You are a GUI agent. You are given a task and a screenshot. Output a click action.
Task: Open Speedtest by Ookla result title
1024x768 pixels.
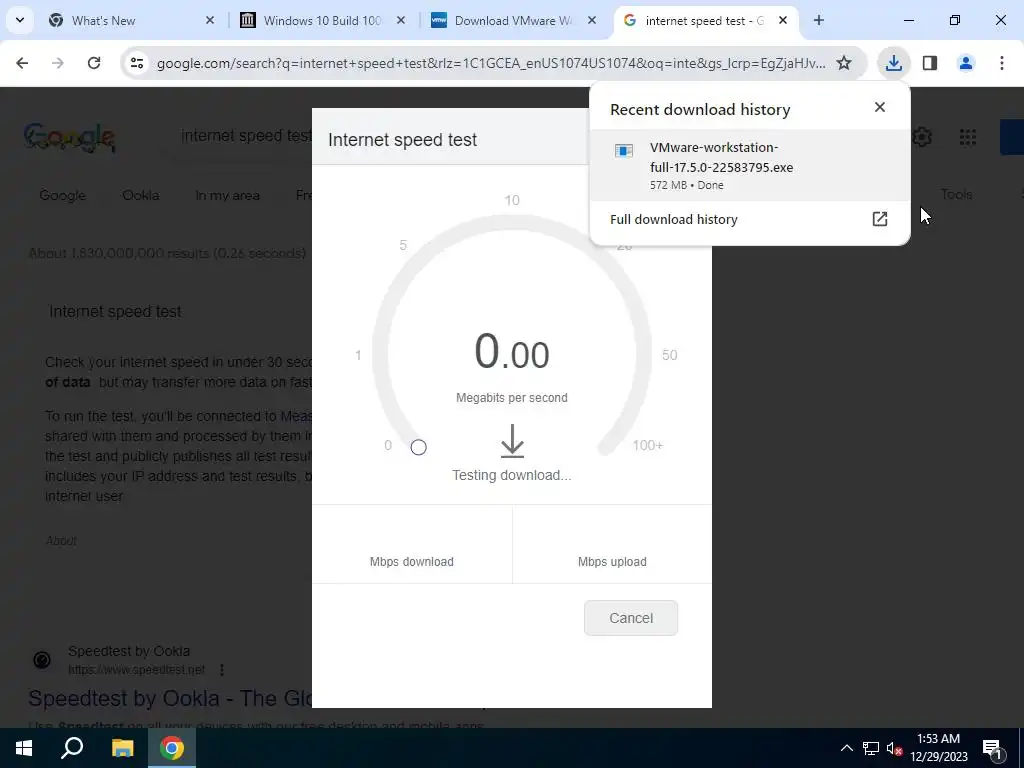[x=169, y=698]
